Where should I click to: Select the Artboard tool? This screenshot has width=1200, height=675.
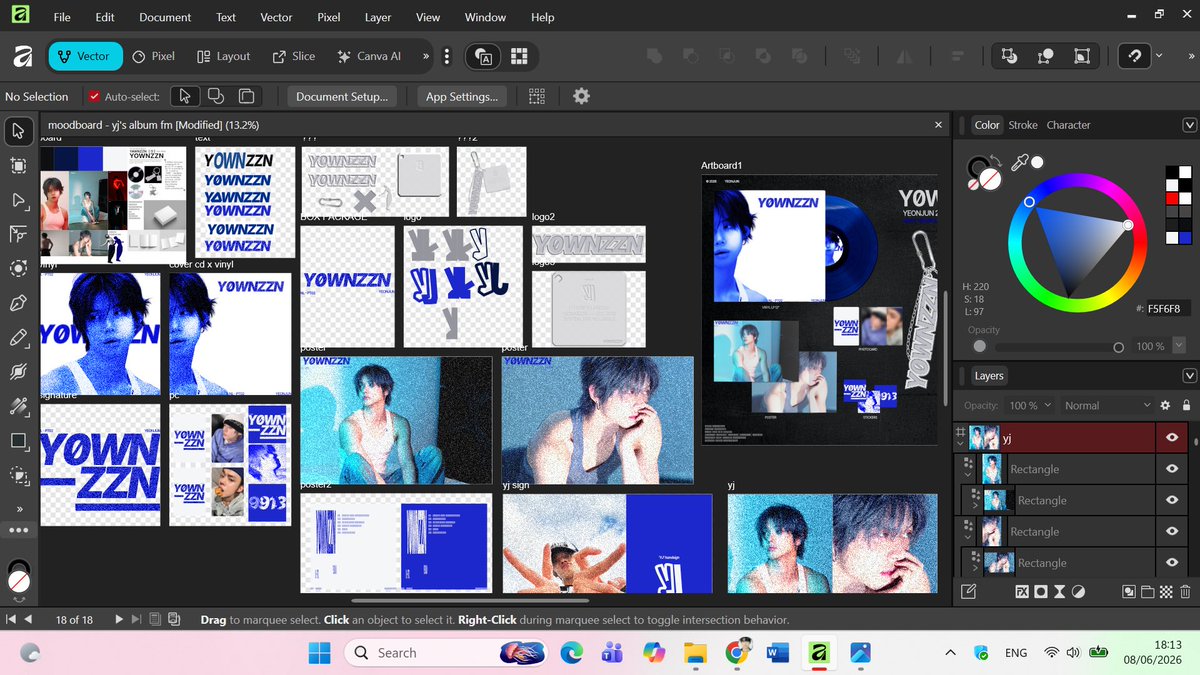(x=18, y=165)
